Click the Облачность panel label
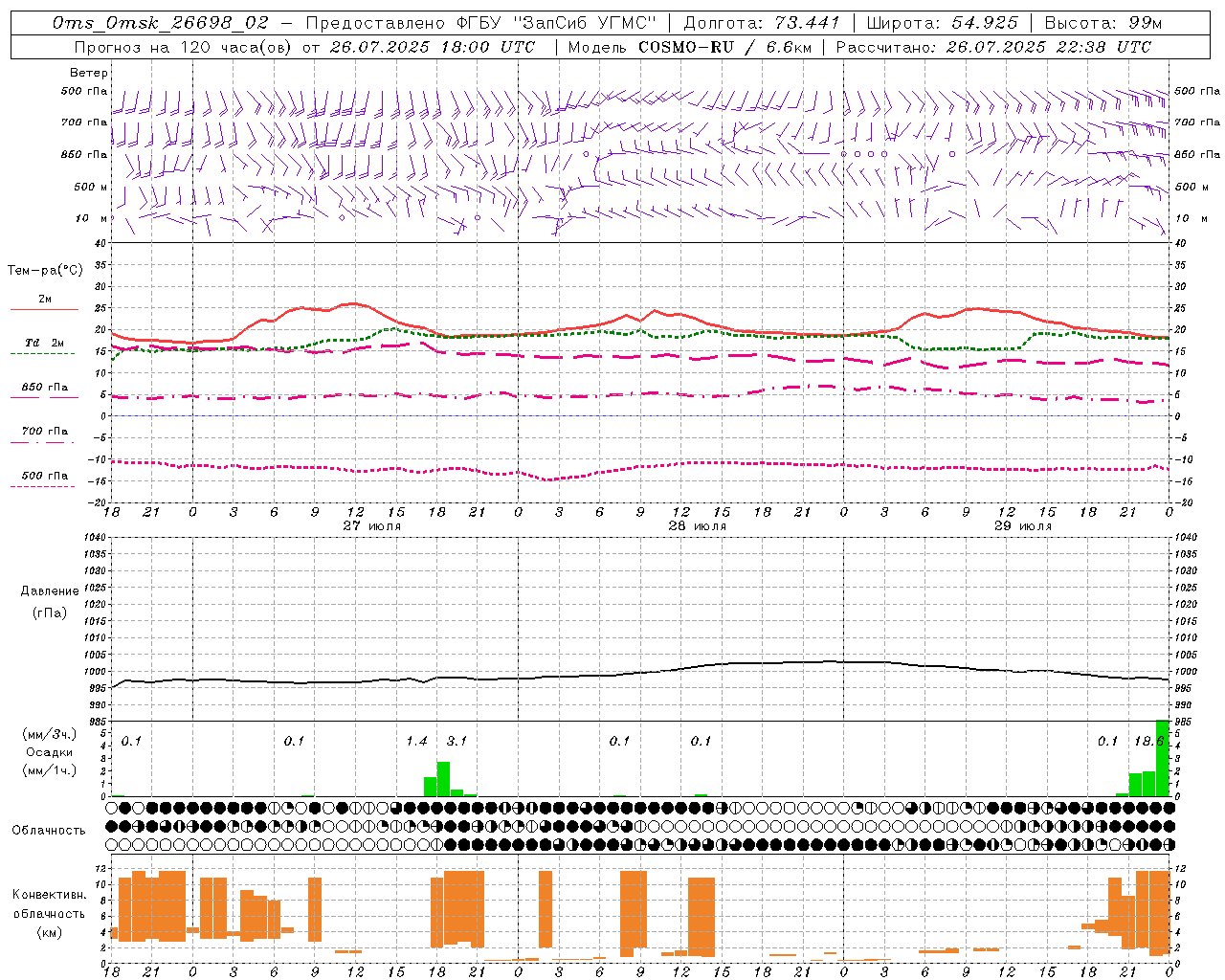 tap(49, 831)
